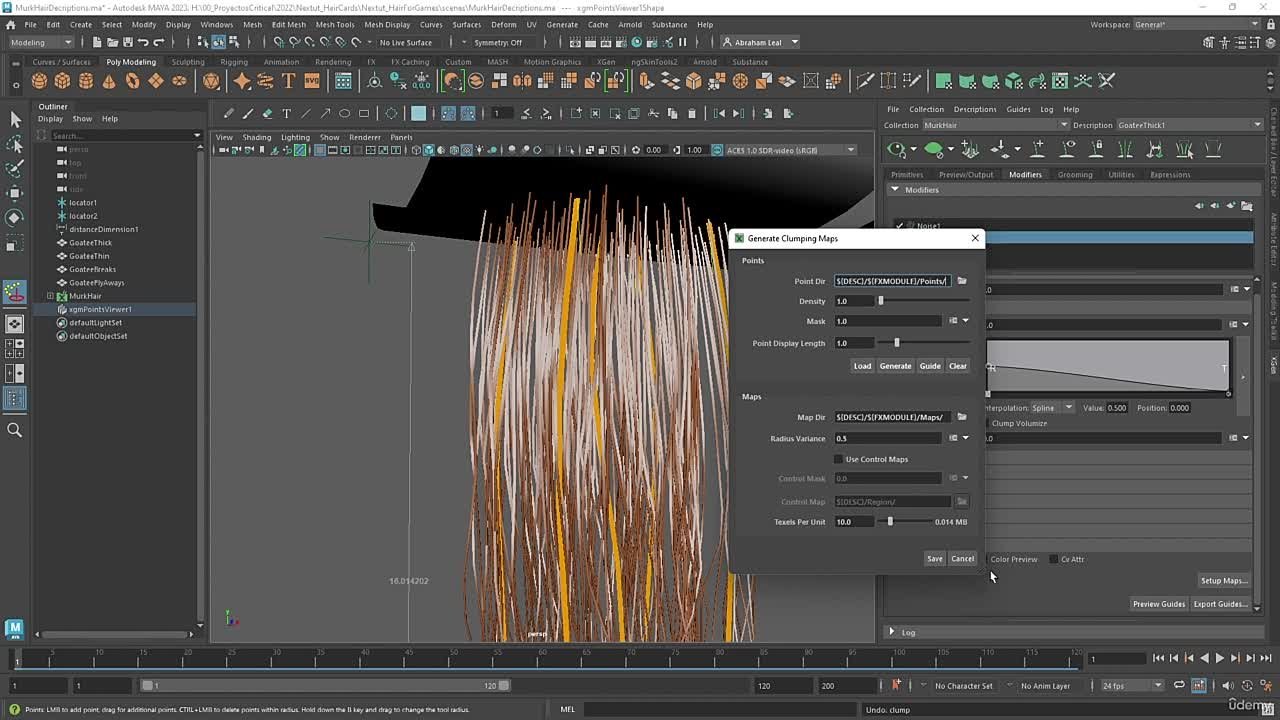
Task: Click the Undo arrow icon
Action: pos(143,42)
